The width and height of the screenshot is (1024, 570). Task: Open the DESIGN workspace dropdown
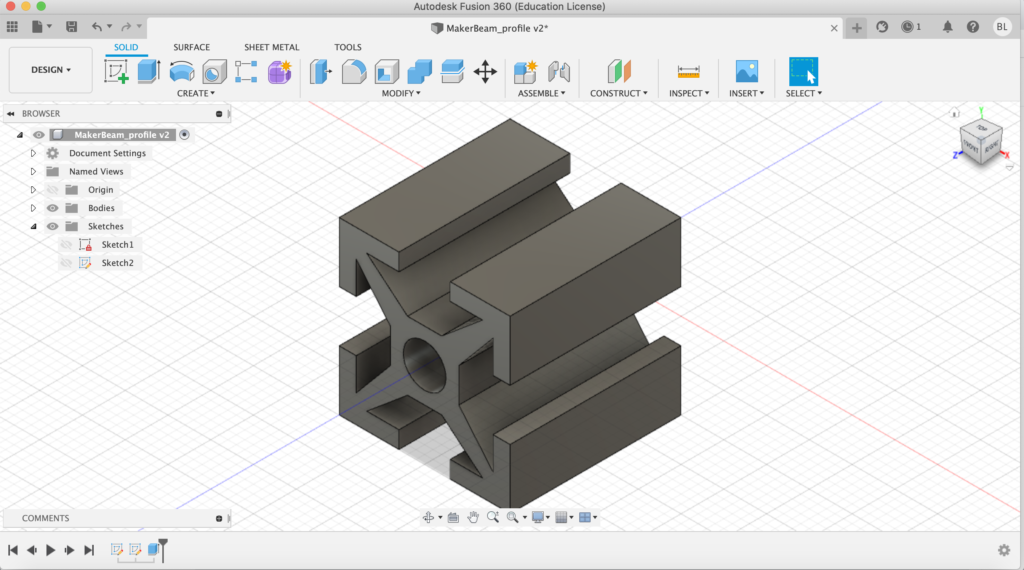(x=51, y=70)
